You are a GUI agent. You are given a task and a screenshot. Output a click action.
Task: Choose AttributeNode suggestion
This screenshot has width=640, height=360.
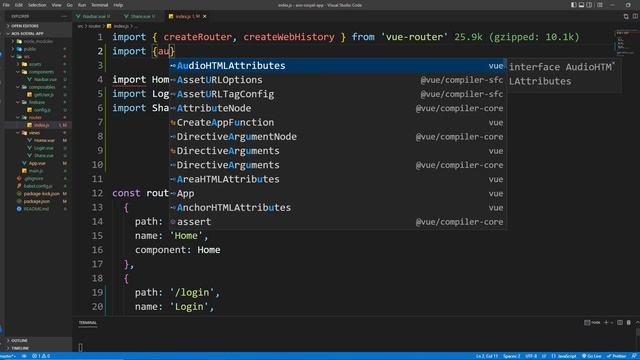pos(338,108)
